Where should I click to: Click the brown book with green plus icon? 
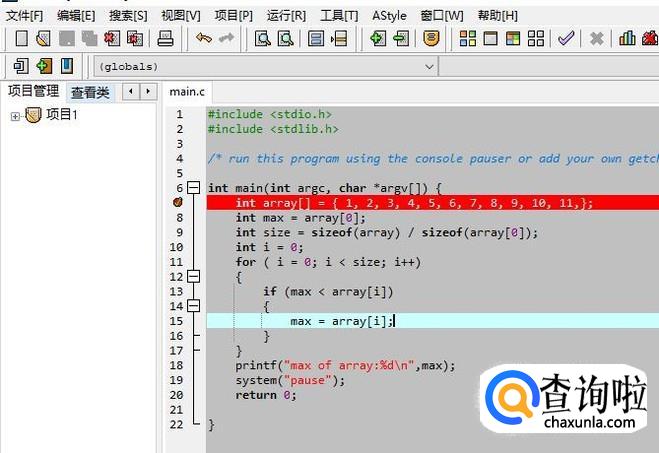(44, 66)
